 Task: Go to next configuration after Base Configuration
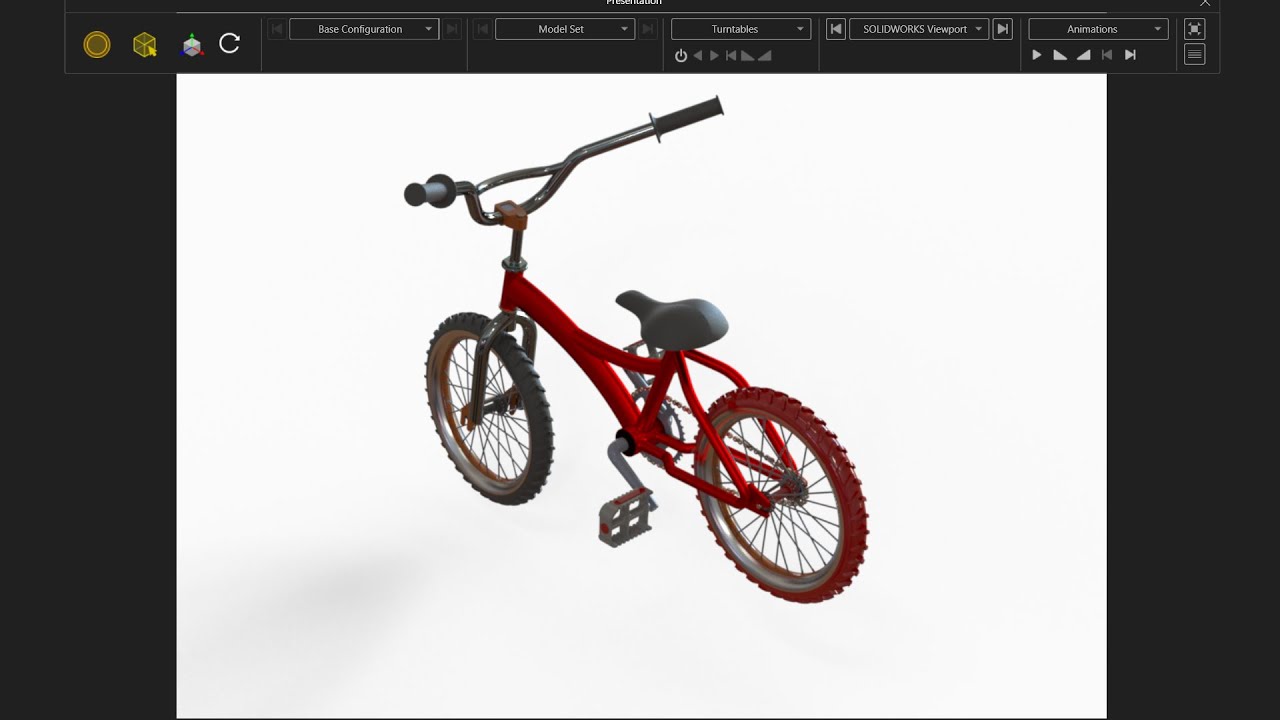click(452, 29)
